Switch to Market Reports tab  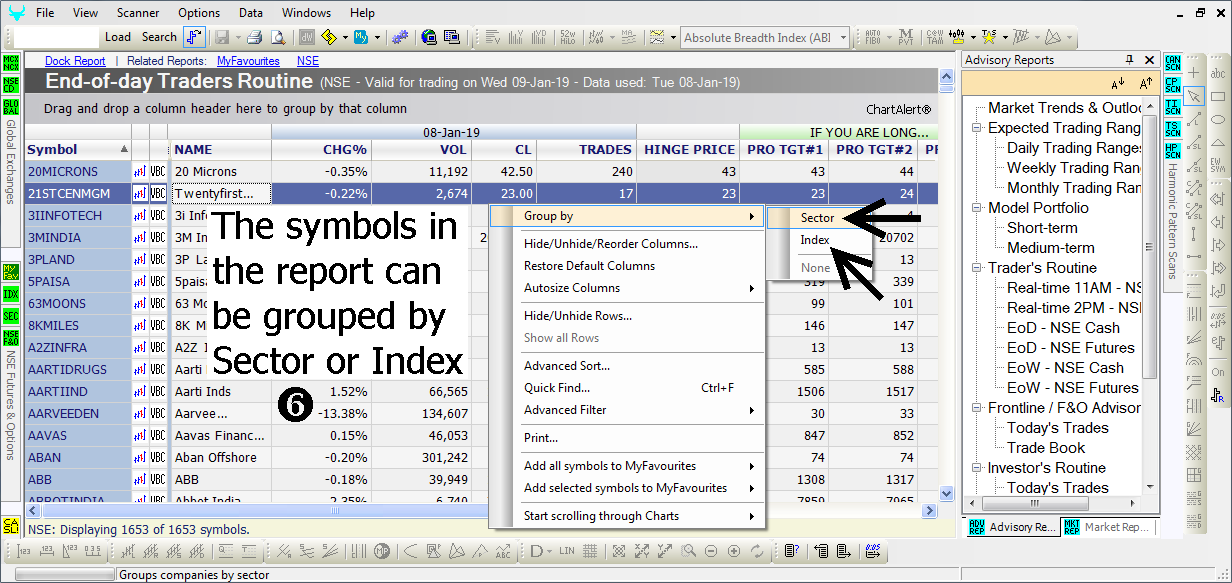coord(1107,527)
